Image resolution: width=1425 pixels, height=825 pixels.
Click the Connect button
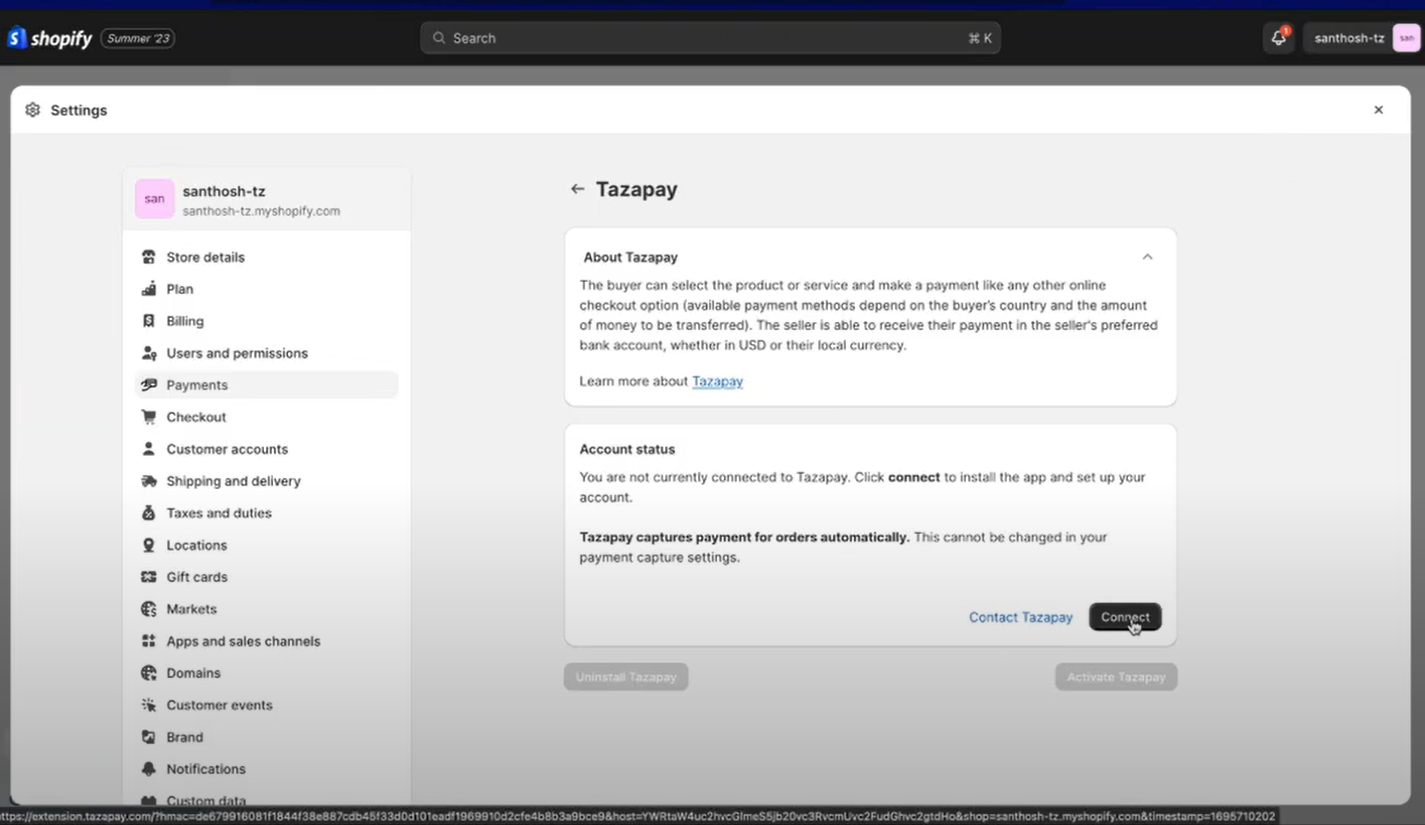click(x=1125, y=617)
